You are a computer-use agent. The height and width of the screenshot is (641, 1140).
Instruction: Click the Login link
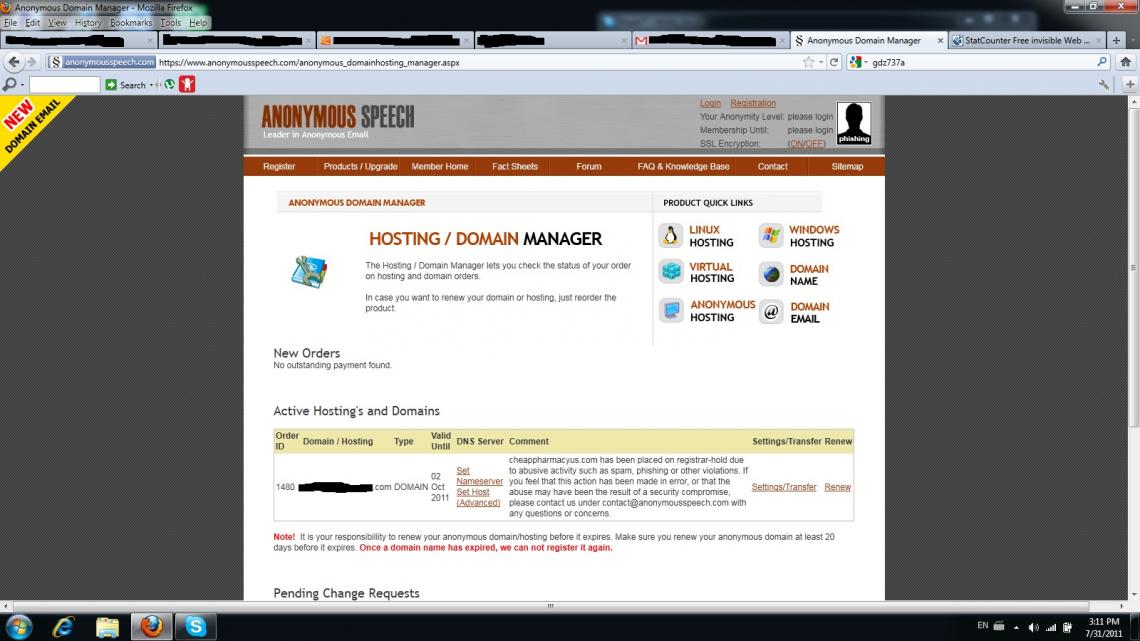pyautogui.click(x=710, y=103)
